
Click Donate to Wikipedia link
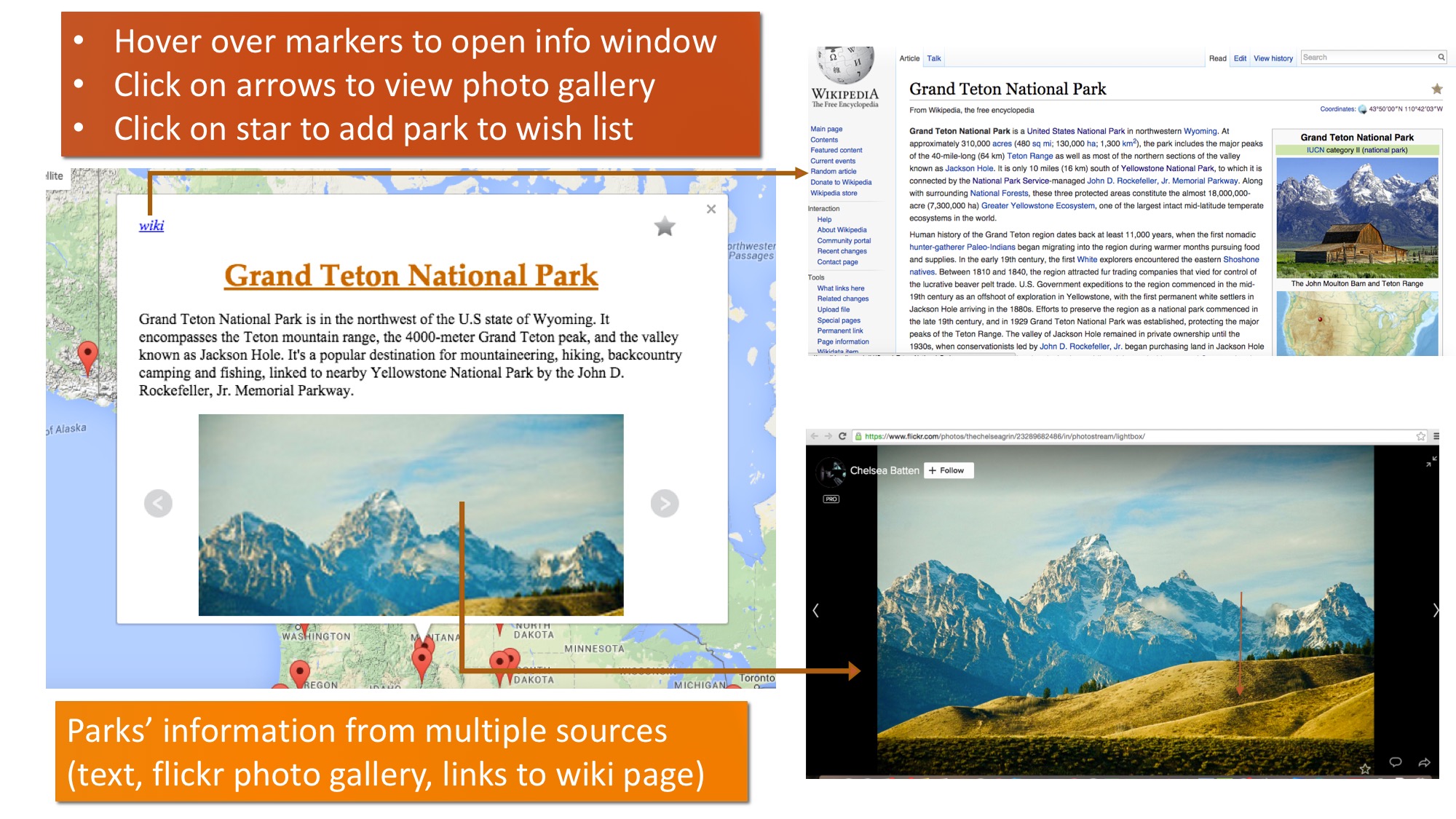(x=841, y=182)
